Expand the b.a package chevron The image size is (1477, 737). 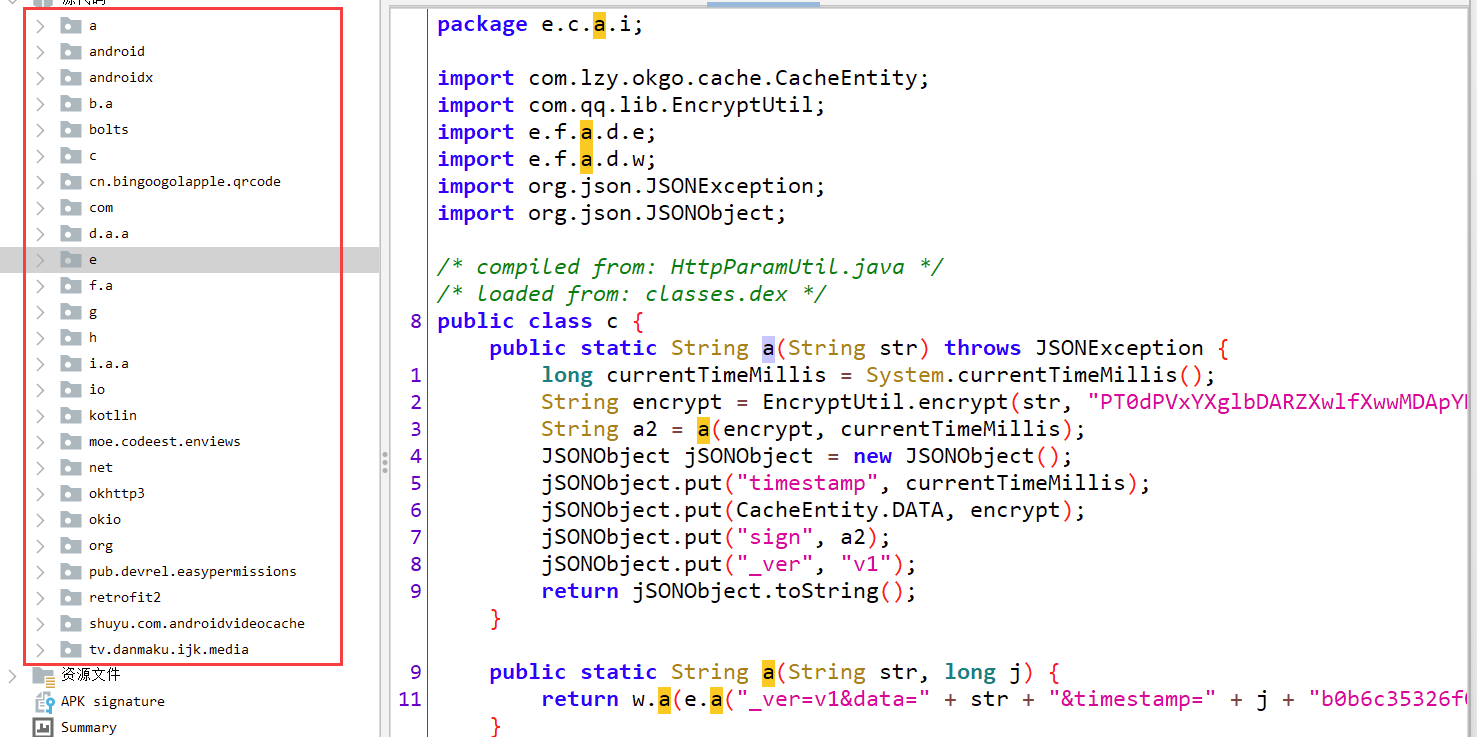(40, 103)
